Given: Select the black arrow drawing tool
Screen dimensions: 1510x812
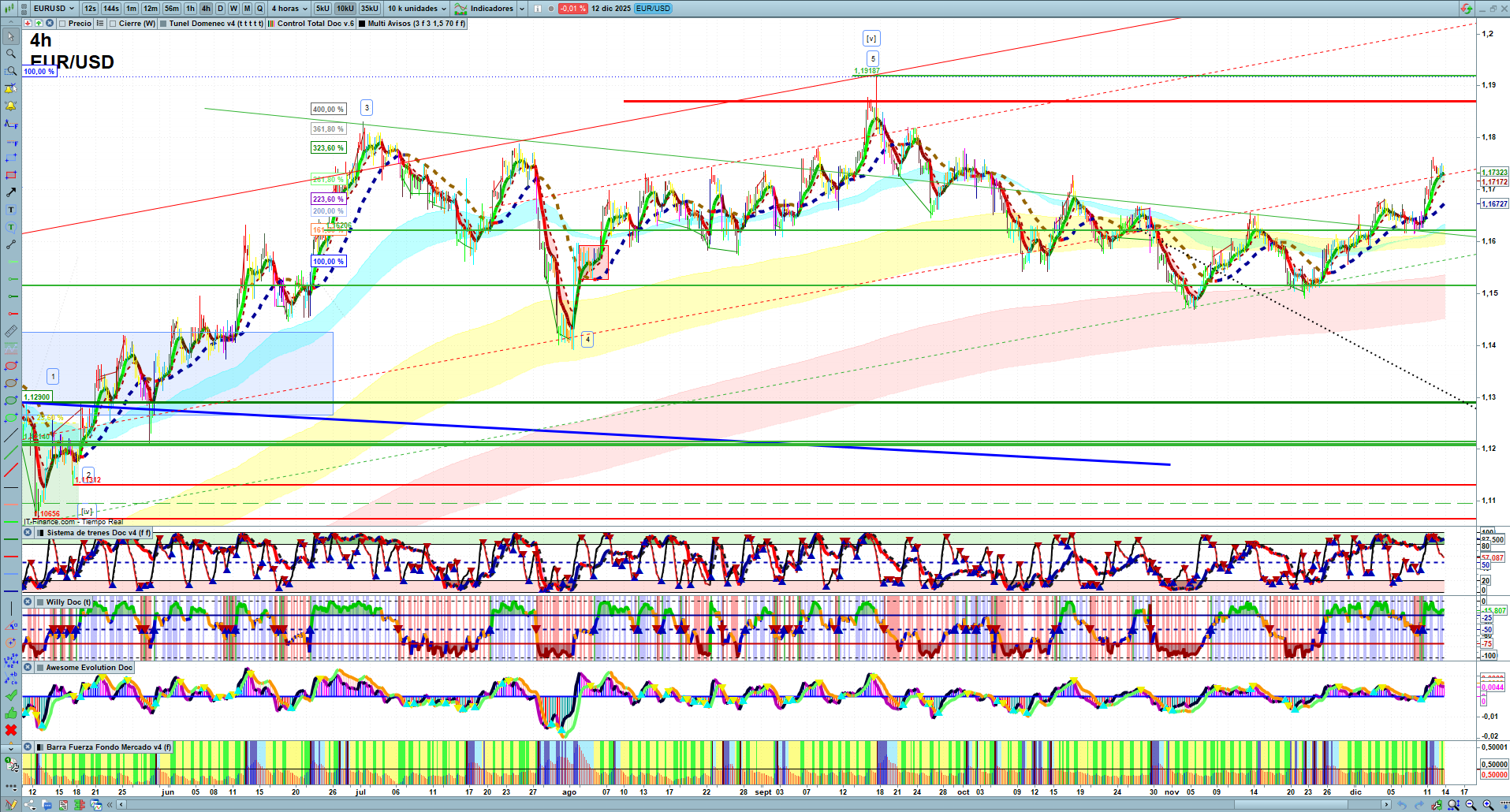Looking at the screenshot, I should [11, 192].
